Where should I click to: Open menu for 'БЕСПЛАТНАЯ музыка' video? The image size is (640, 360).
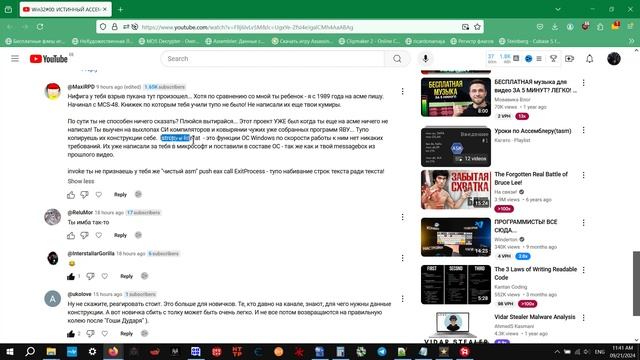[584, 83]
